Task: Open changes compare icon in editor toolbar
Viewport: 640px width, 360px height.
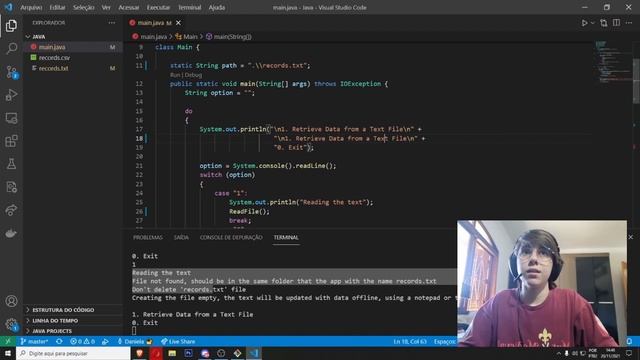Action: point(604,23)
